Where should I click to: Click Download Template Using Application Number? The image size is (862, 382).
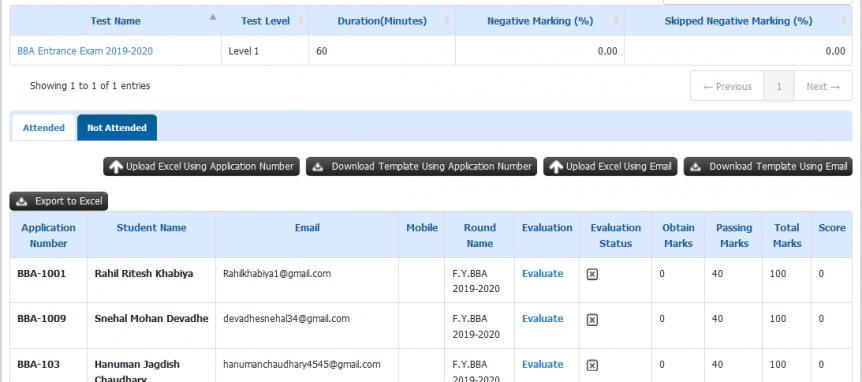click(421, 167)
